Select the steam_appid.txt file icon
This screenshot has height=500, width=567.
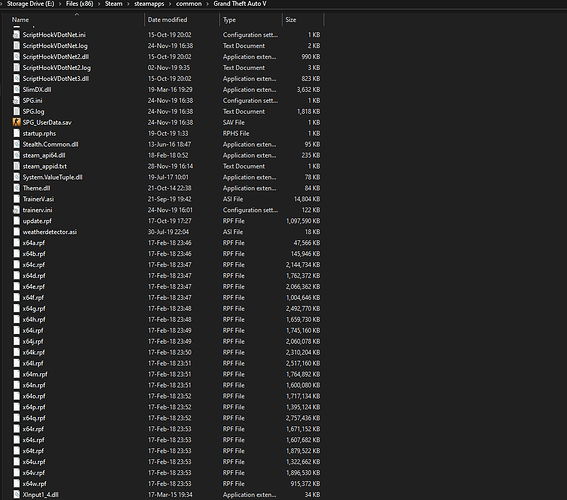coord(16,166)
